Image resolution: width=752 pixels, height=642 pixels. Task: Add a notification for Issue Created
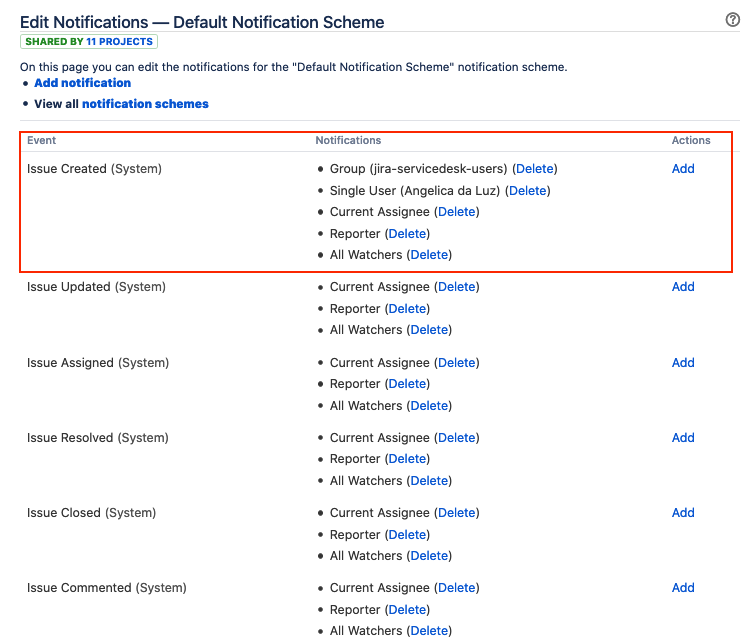(x=683, y=169)
